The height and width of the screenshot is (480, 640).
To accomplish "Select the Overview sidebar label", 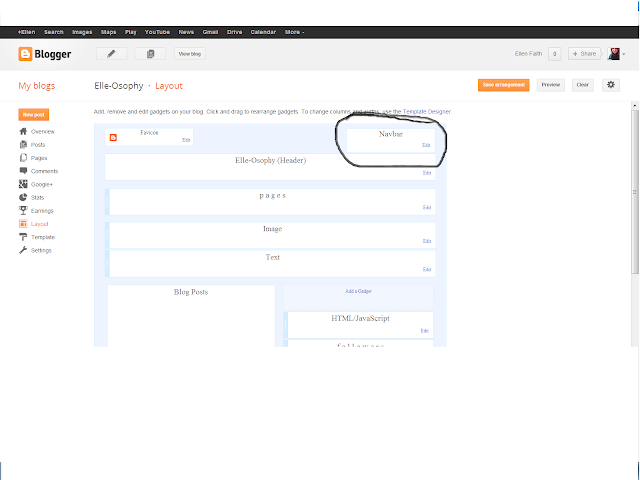I will click(x=43, y=131).
